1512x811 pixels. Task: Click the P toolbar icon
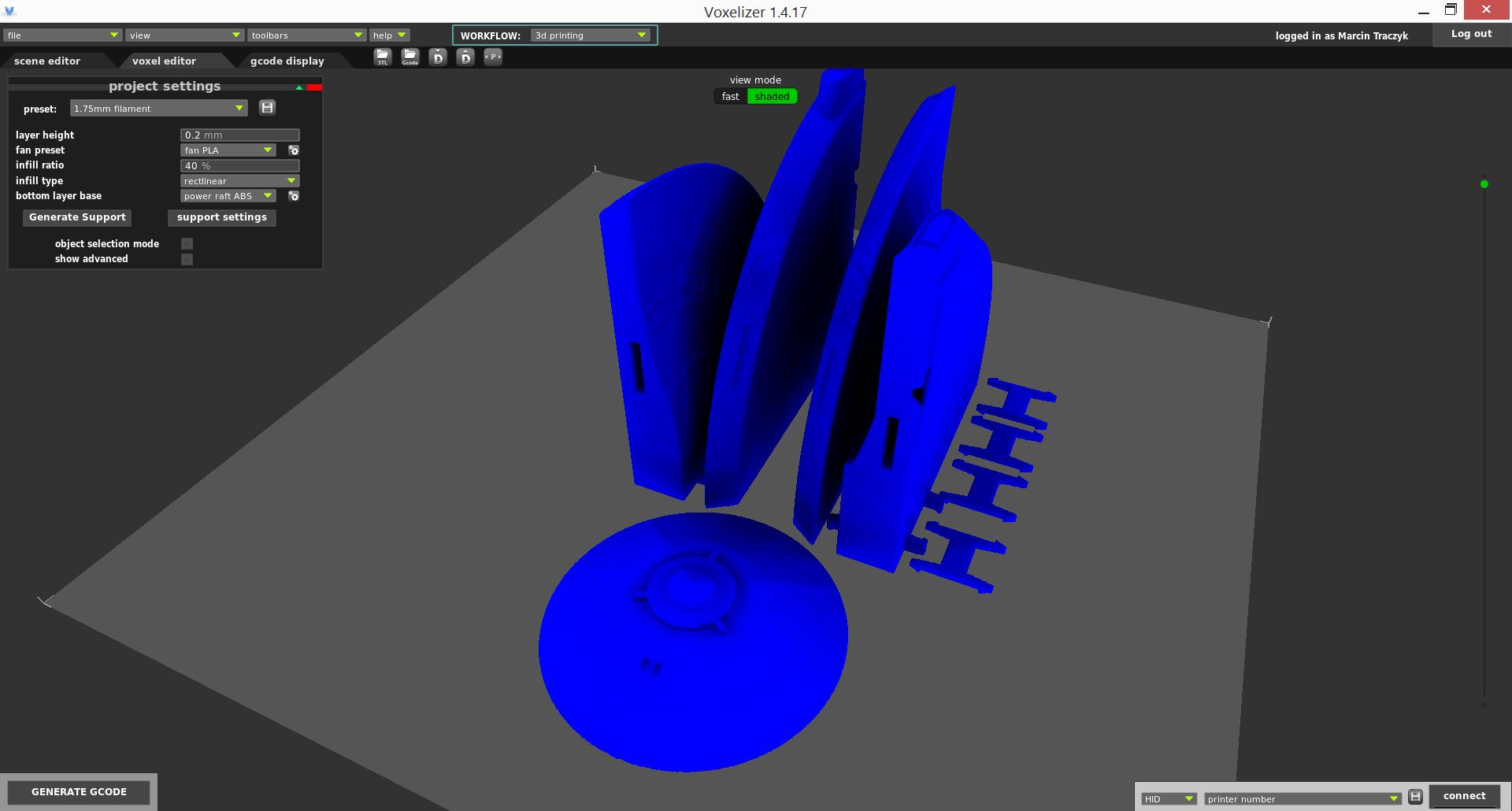coord(493,57)
